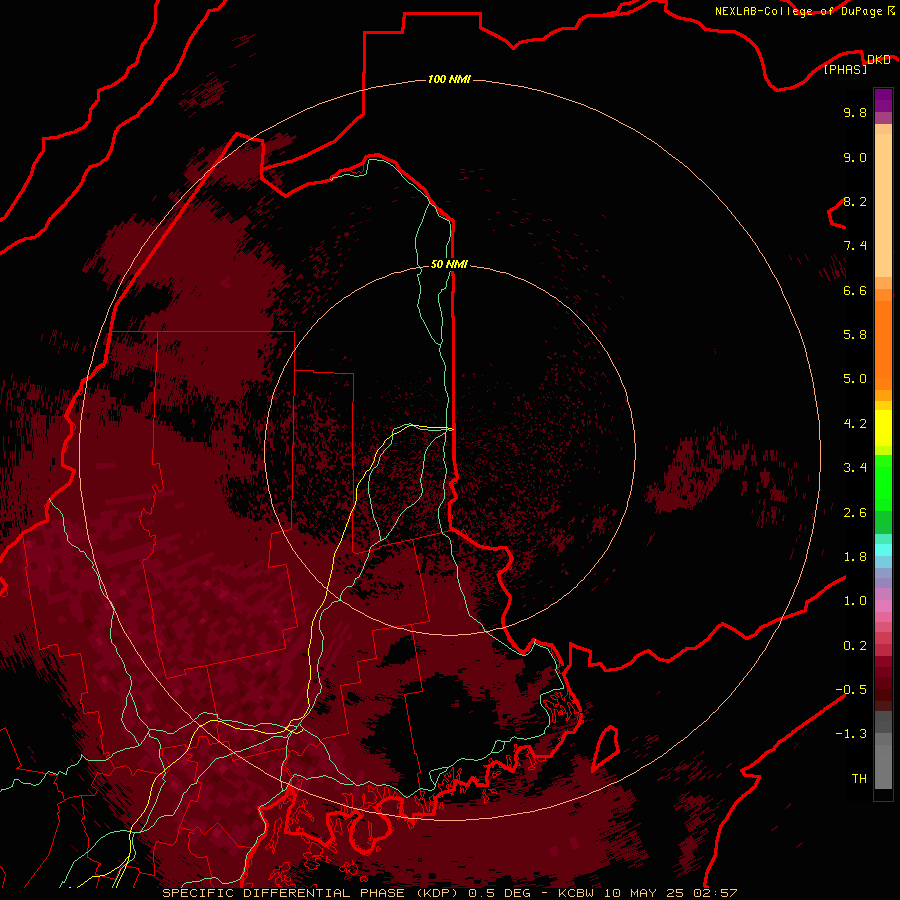Click the 3.4 scale value
Viewport: 900px width, 900px height.
click(855, 468)
